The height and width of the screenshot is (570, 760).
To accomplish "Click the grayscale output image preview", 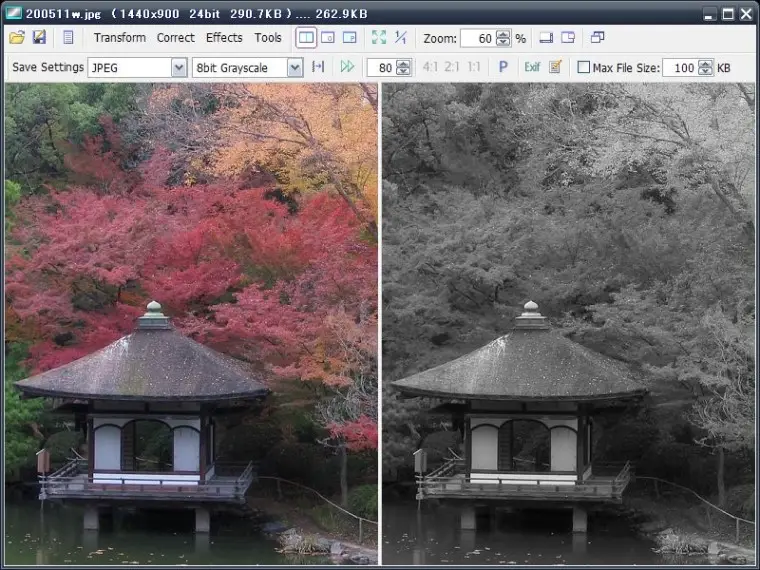I will pyautogui.click(x=569, y=323).
